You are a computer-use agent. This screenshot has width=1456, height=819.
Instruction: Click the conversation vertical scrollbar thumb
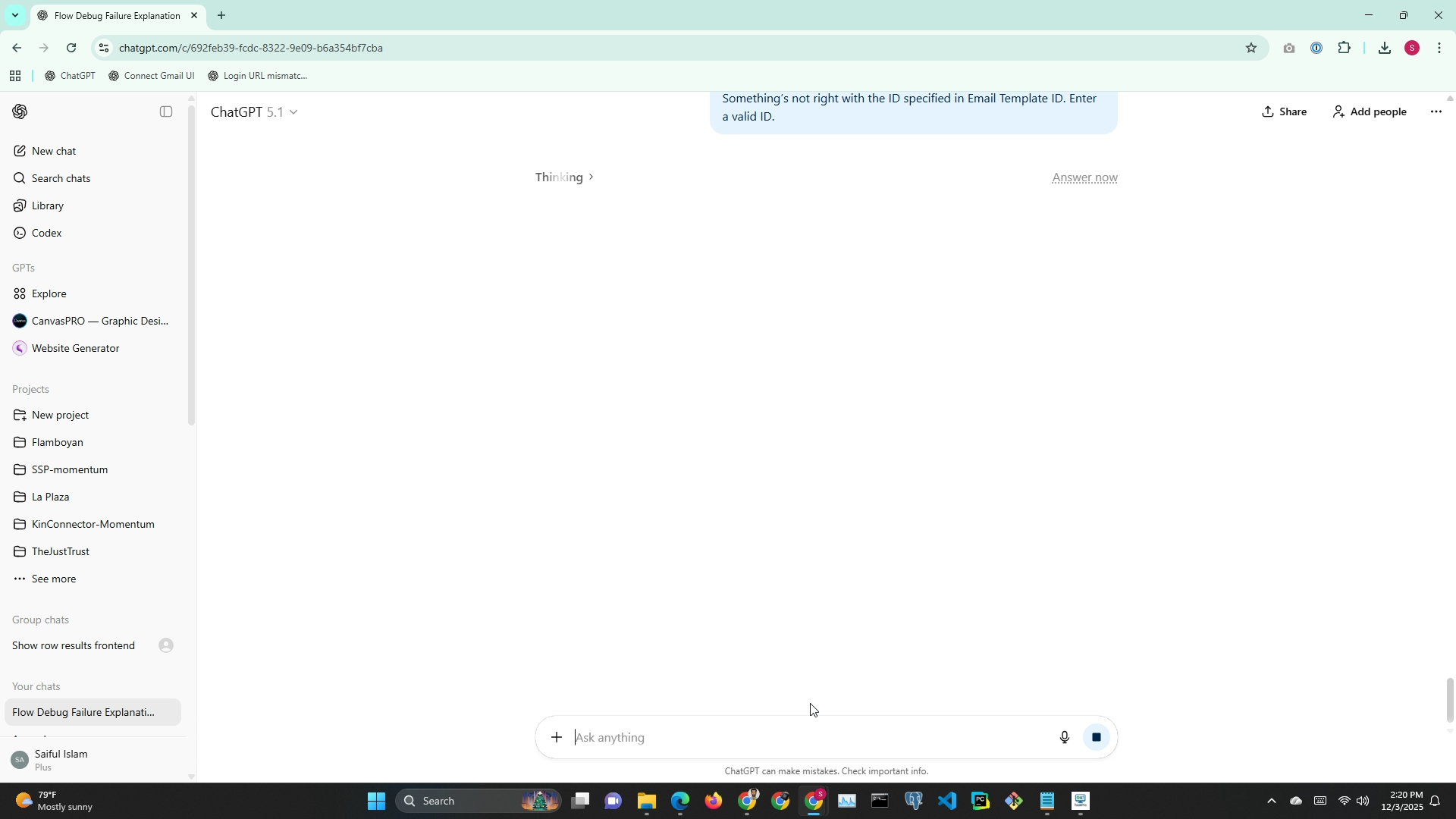pyautogui.click(x=1450, y=700)
